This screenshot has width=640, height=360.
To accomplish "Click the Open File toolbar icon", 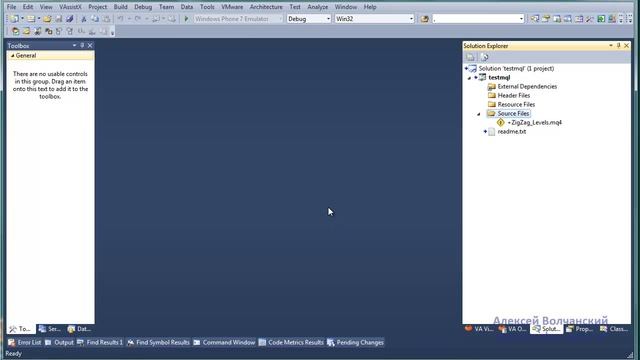I will click(x=47, y=19).
